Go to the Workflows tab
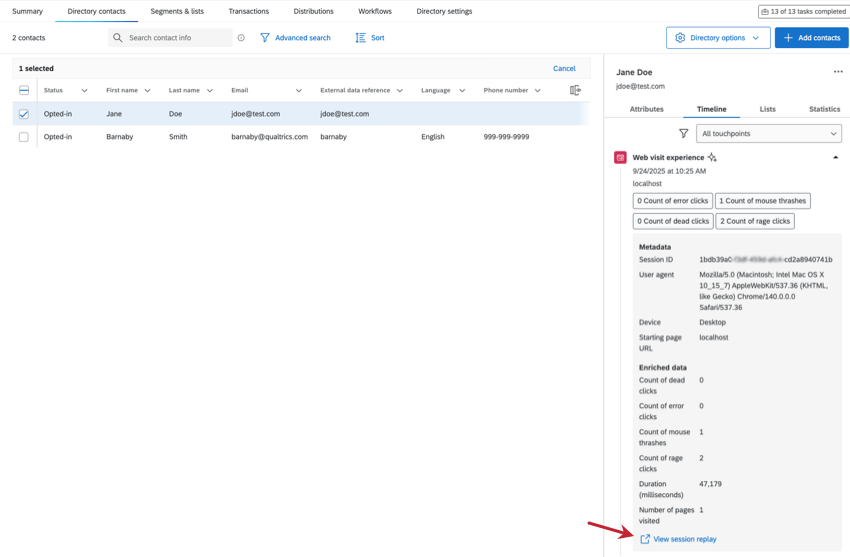This screenshot has width=850, height=557. 375,11
